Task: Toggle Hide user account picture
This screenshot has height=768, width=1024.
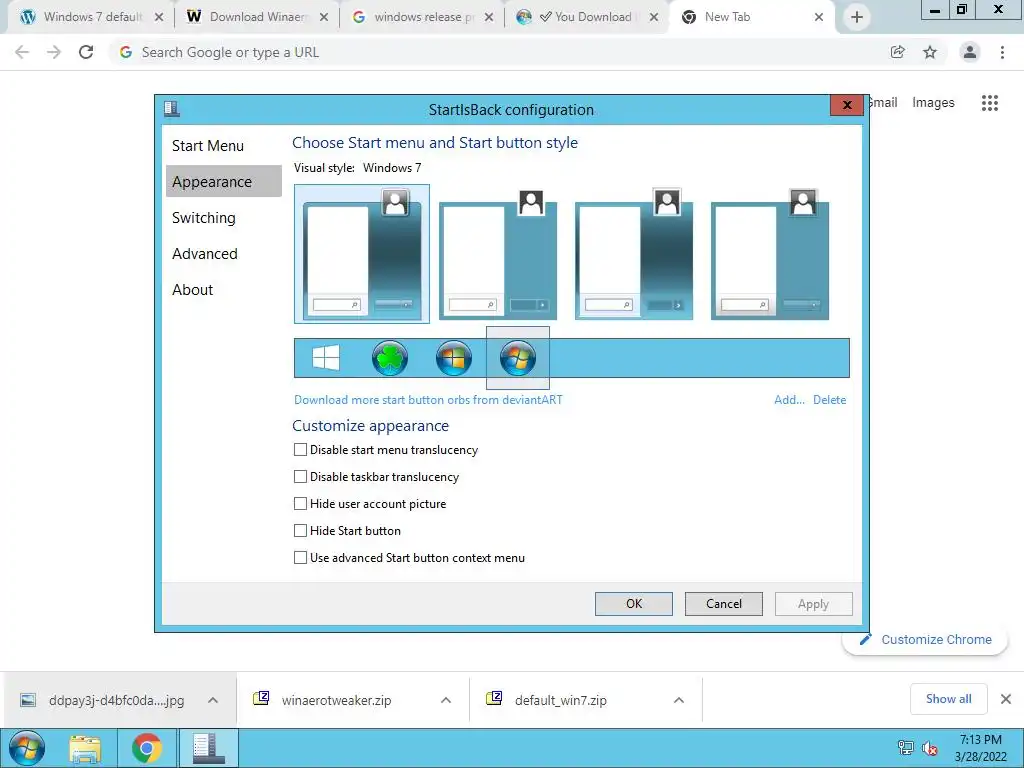Action: pos(300,504)
